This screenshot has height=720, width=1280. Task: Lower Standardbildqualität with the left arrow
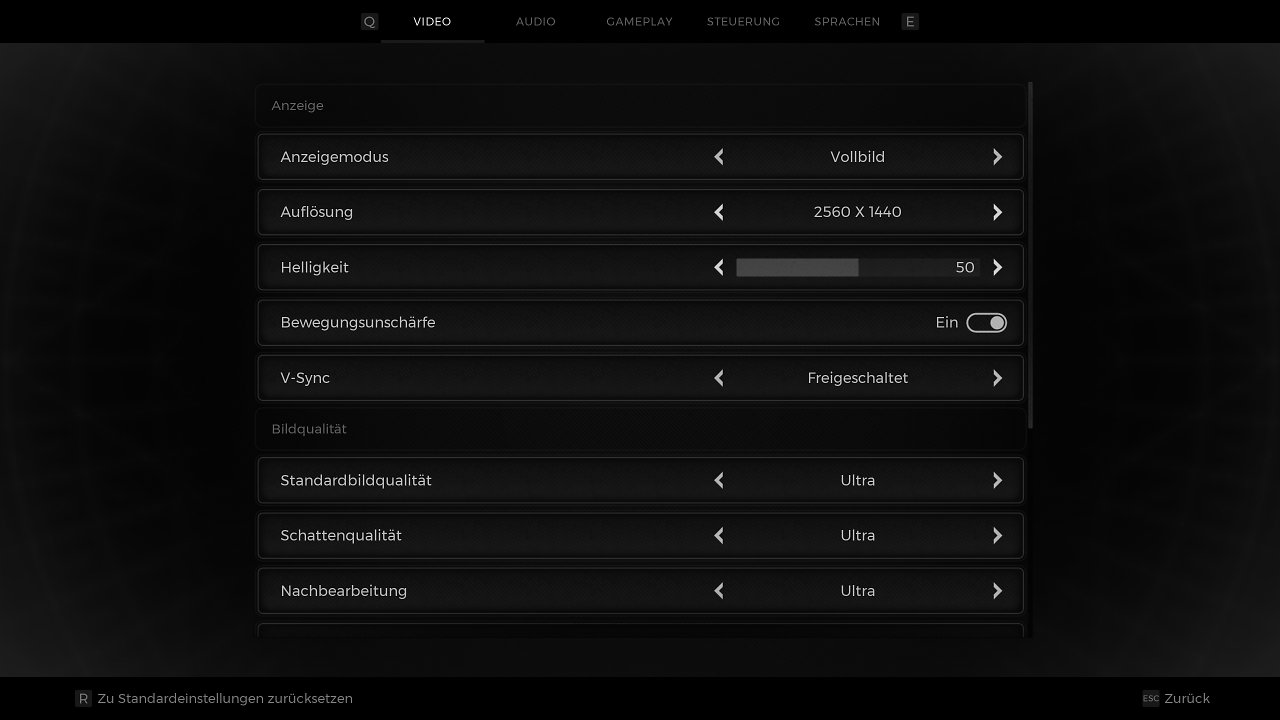[719, 480]
